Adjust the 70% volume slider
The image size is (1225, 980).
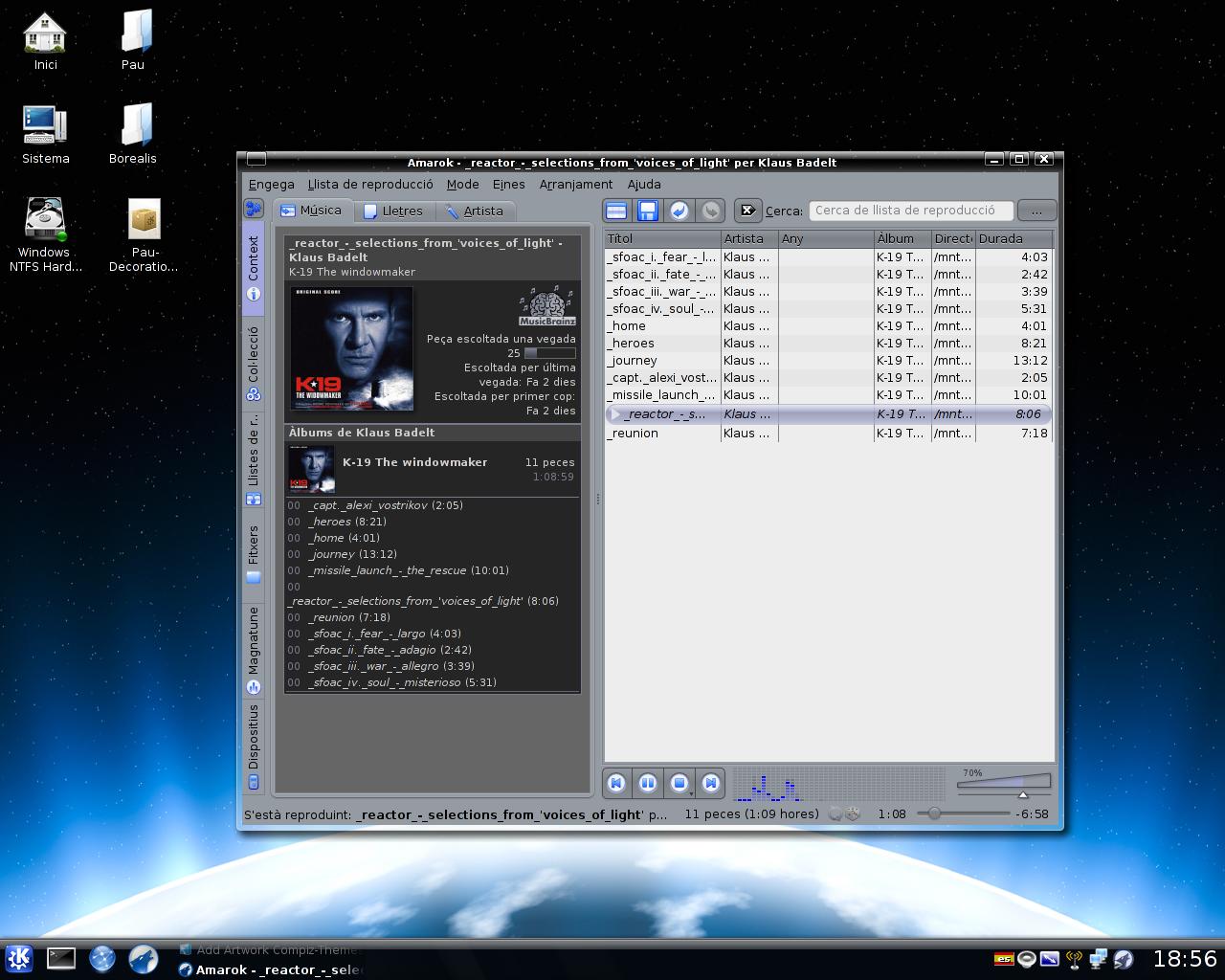[x=1004, y=783]
